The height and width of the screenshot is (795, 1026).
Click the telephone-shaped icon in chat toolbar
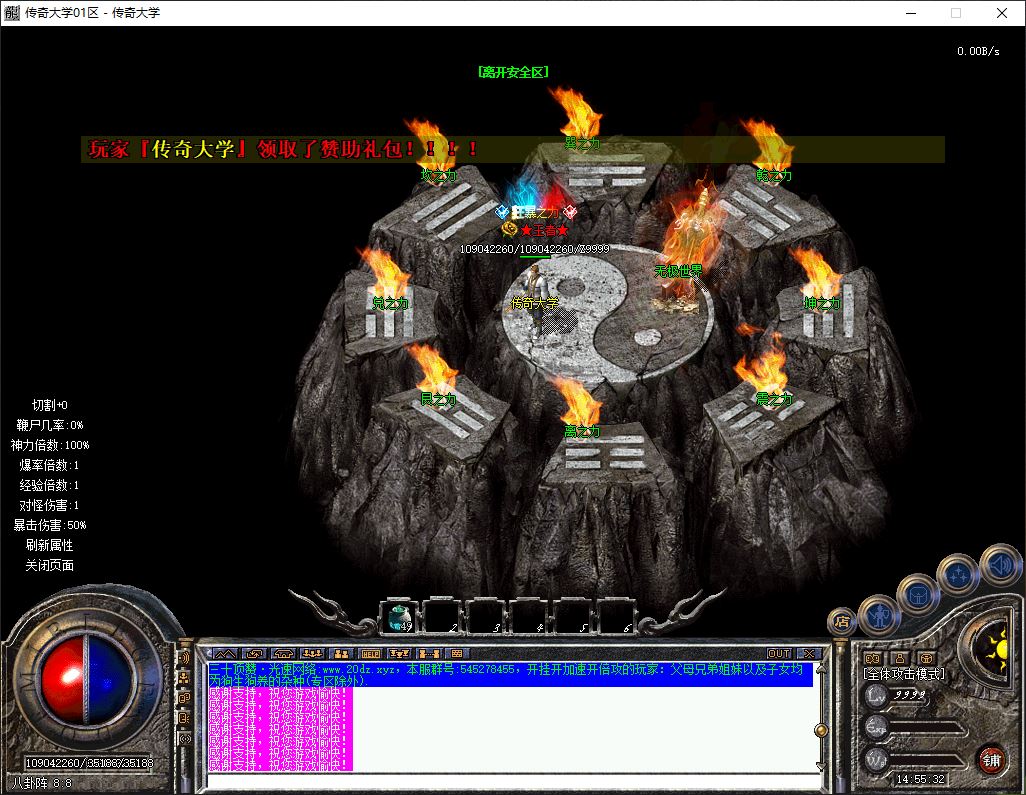[283, 653]
